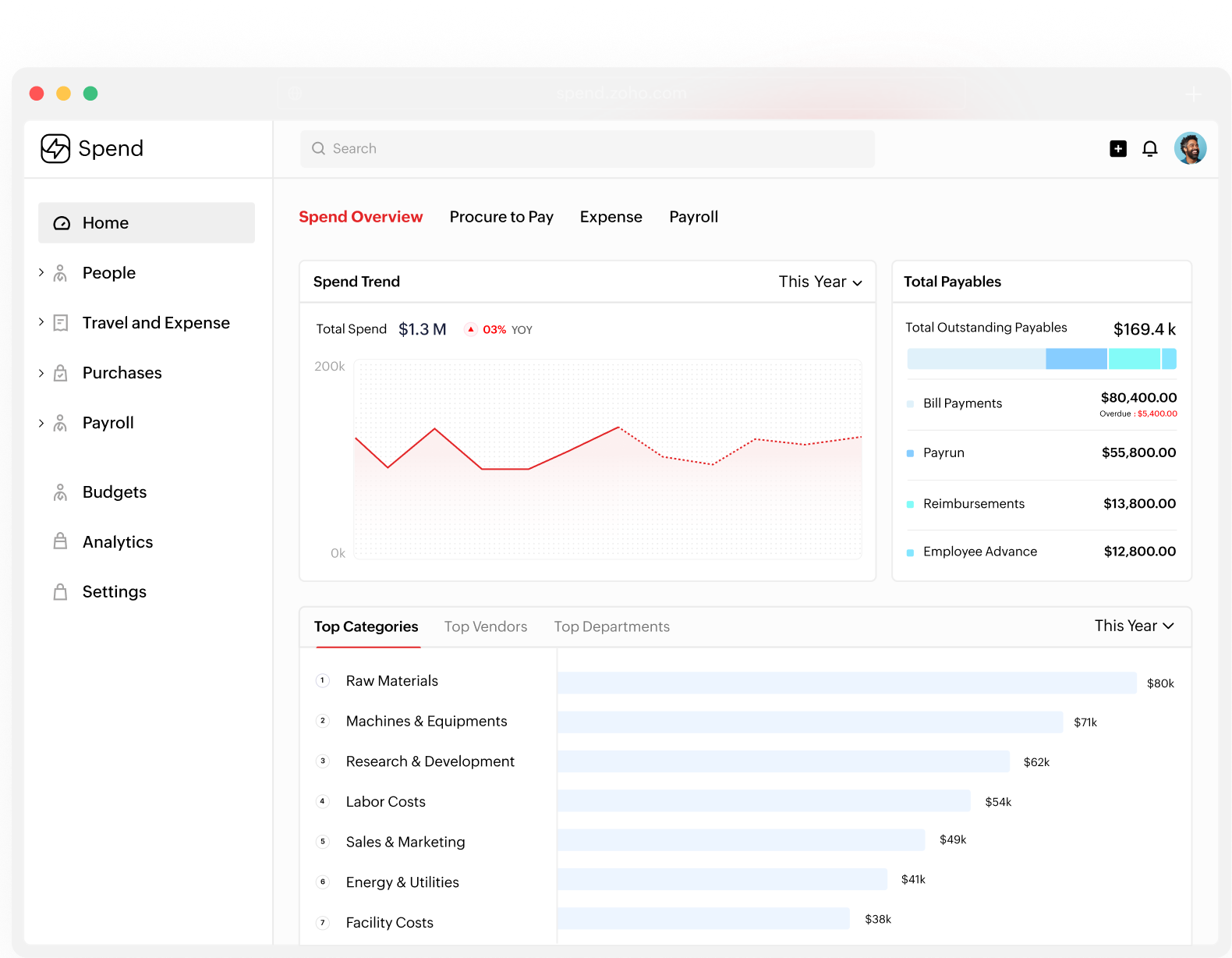The image size is (1232, 958).
Task: Click the Bill Payments row
Action: pyautogui.click(x=1042, y=403)
